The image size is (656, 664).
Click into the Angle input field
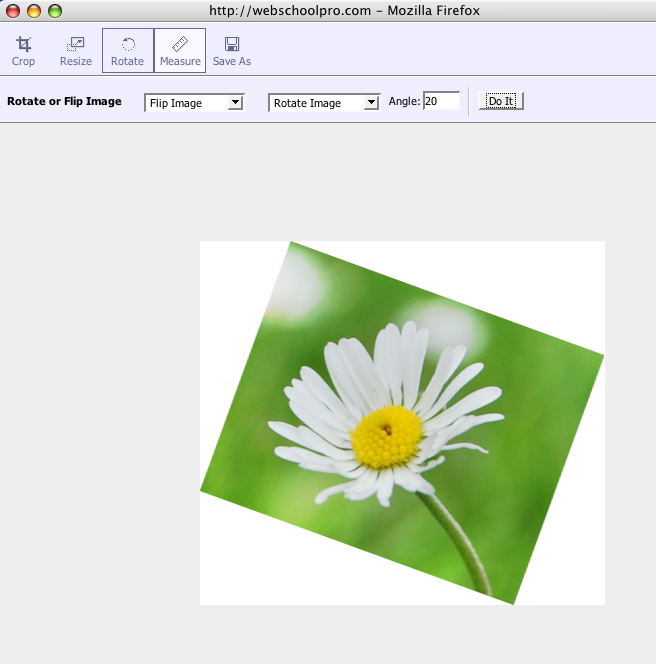point(441,101)
